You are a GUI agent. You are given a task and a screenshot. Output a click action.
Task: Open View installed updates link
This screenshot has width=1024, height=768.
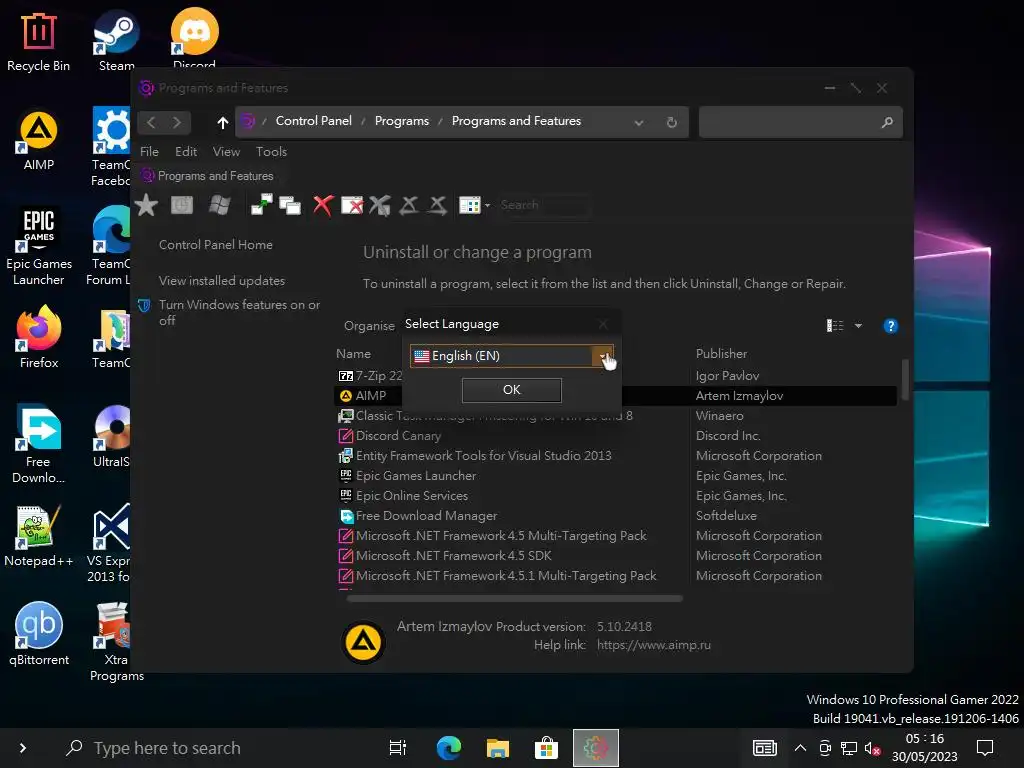221,281
